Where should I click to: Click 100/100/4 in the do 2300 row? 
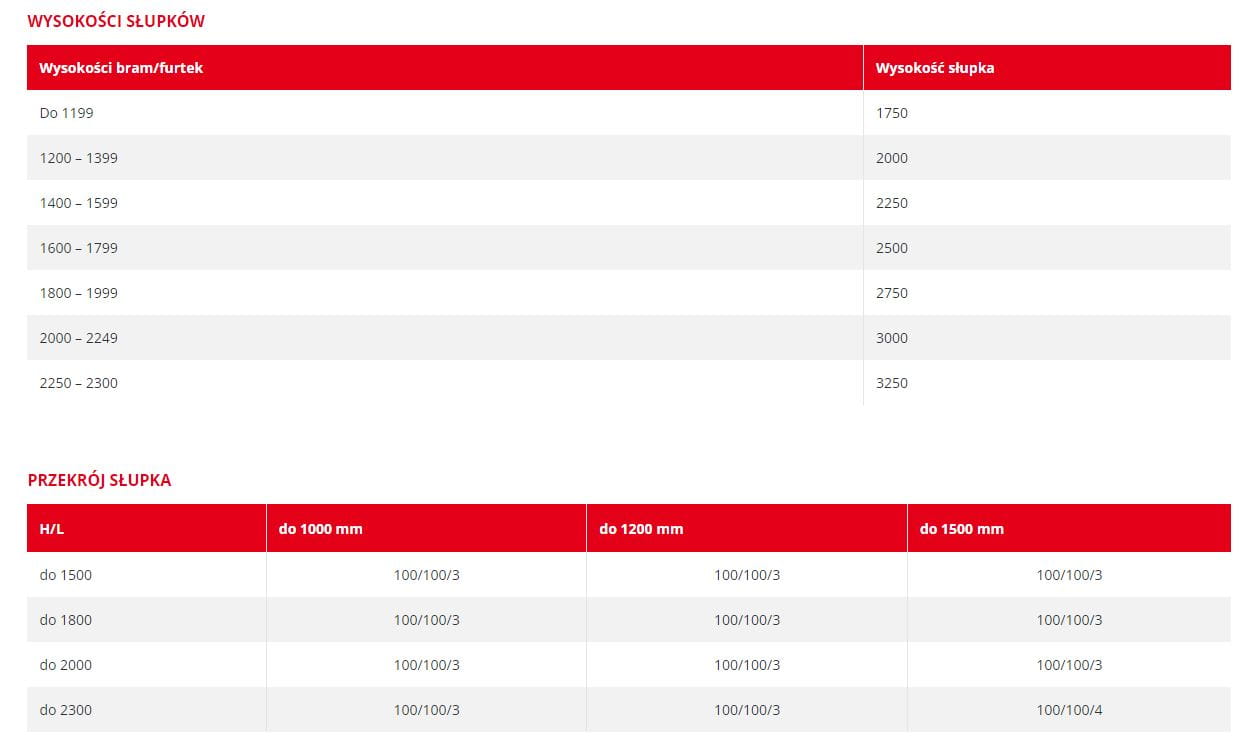pyautogui.click(x=1069, y=710)
